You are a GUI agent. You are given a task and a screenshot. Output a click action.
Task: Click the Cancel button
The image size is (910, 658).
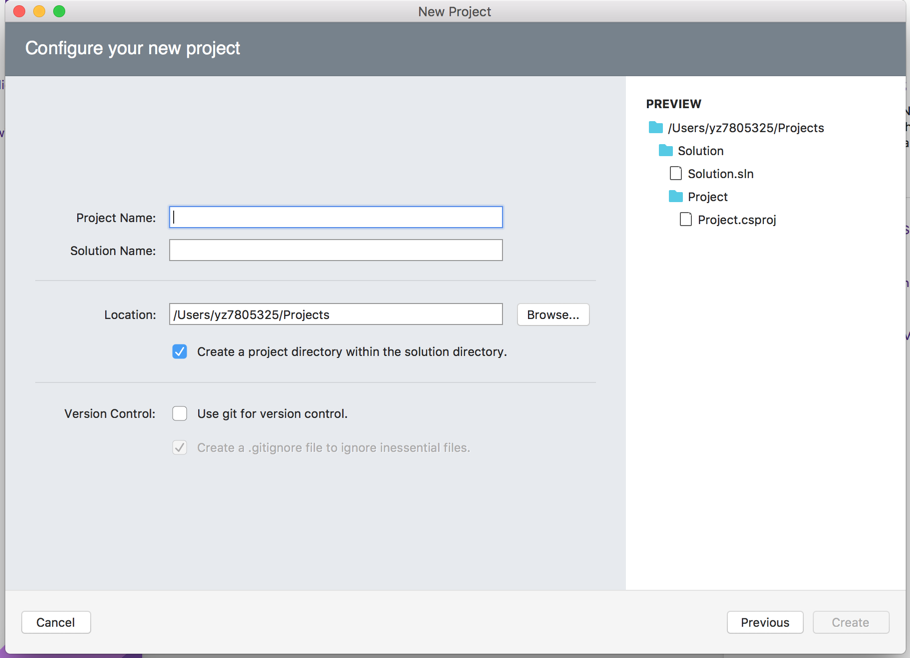56,623
